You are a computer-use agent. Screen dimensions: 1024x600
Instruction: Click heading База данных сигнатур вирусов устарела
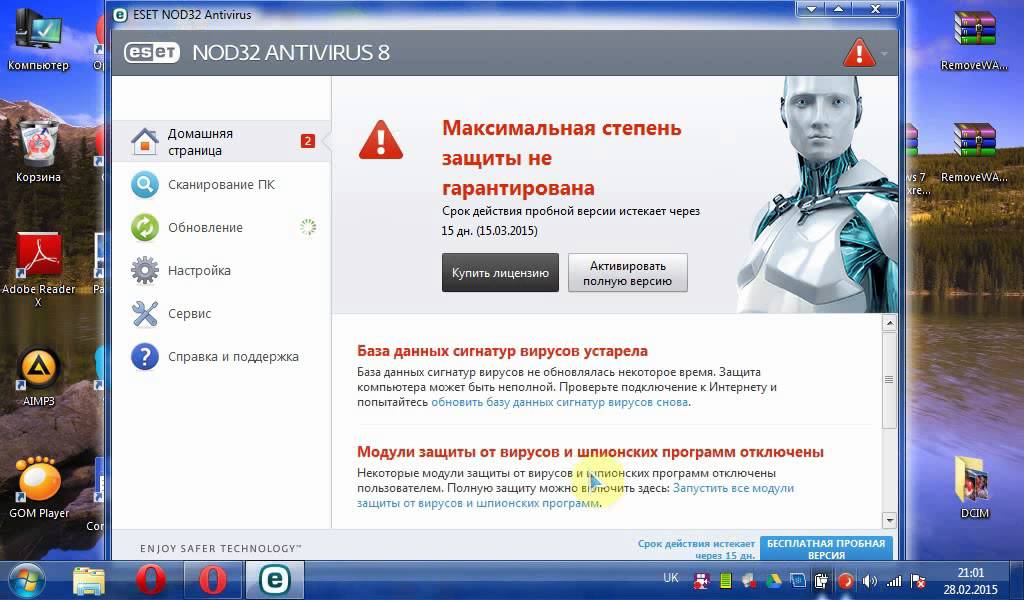click(502, 351)
